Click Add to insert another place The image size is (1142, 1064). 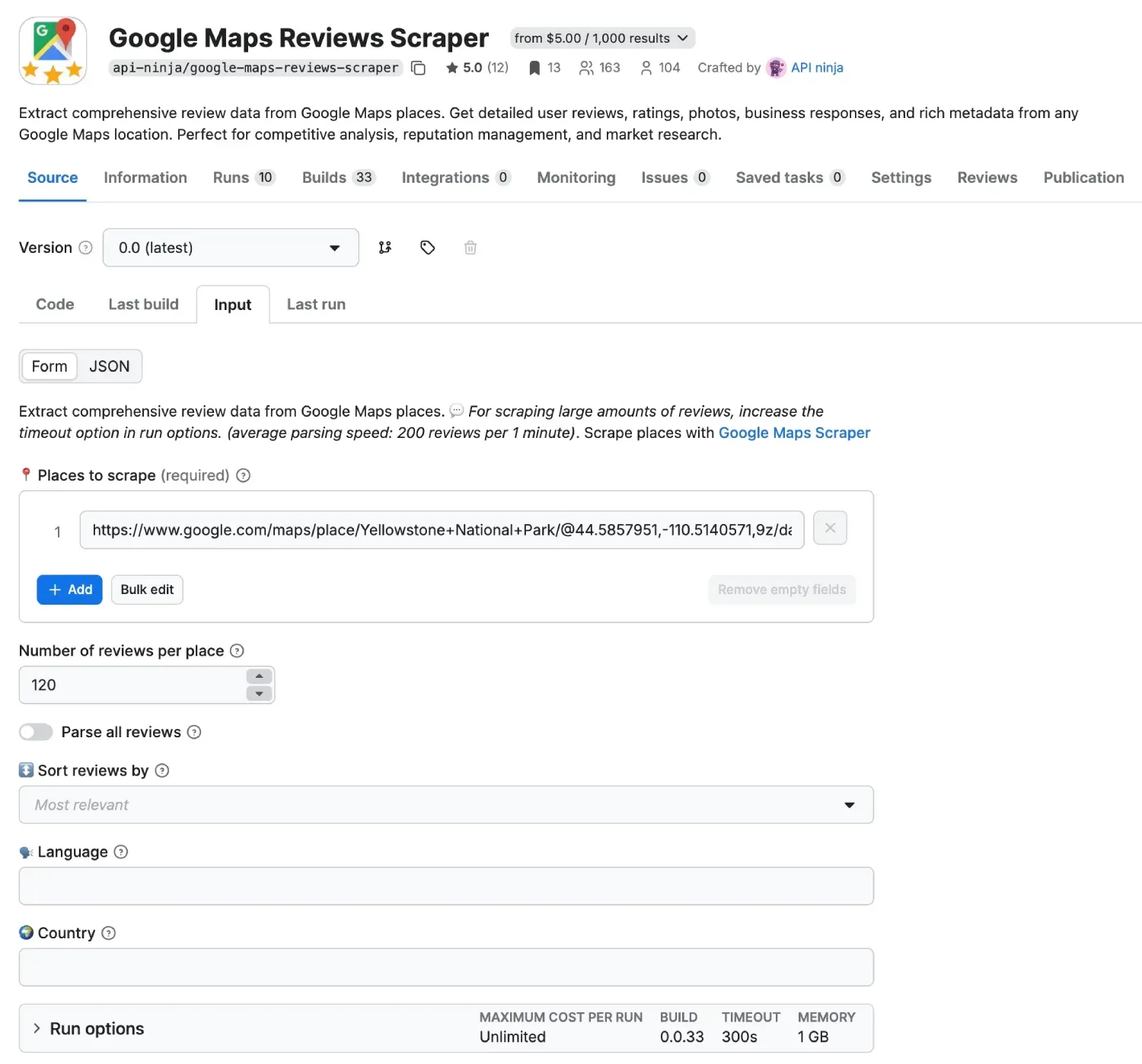69,590
